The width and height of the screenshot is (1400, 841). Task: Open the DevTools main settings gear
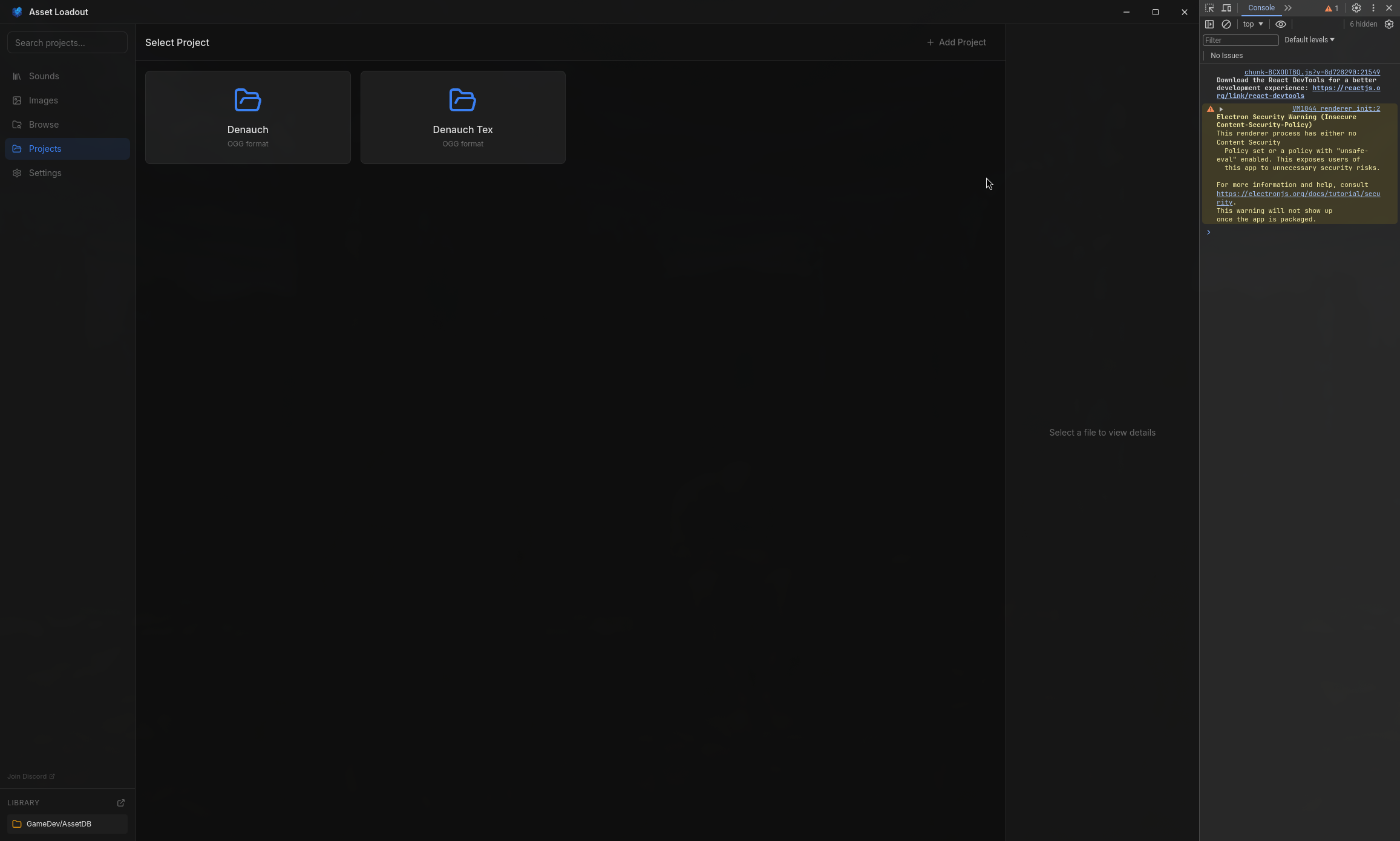pyautogui.click(x=1356, y=8)
